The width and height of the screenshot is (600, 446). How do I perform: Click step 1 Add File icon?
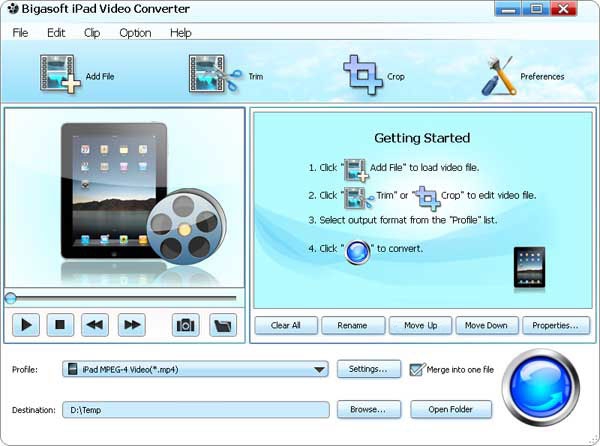coord(356,170)
